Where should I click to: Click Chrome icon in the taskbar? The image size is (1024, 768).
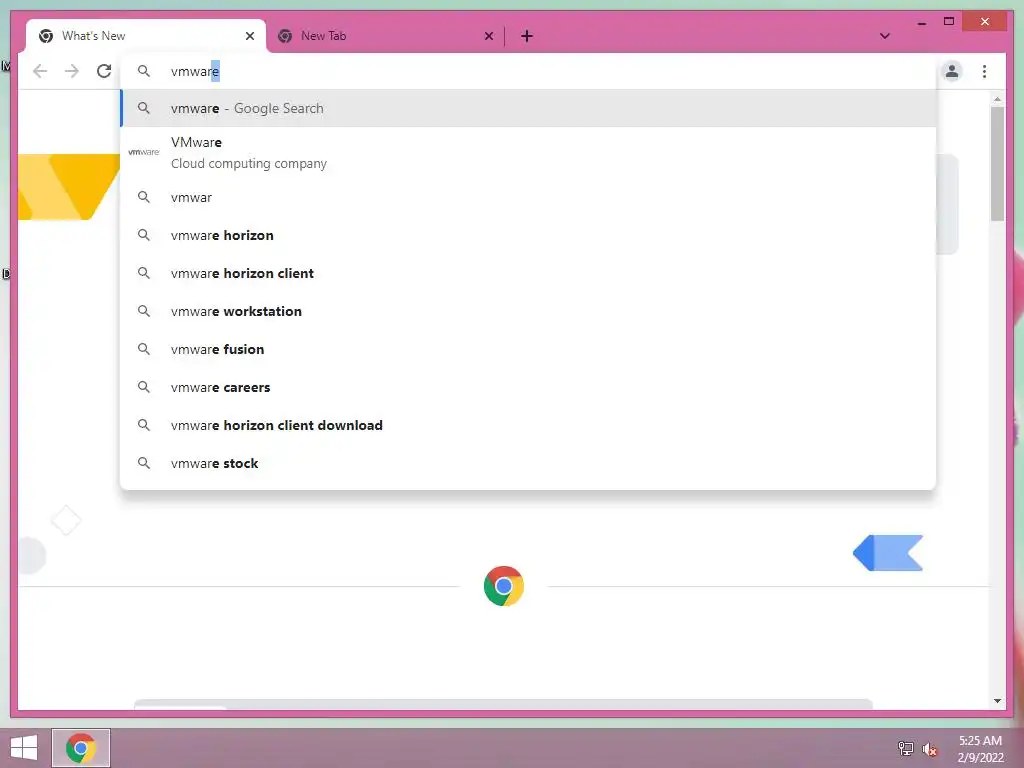tap(81, 748)
